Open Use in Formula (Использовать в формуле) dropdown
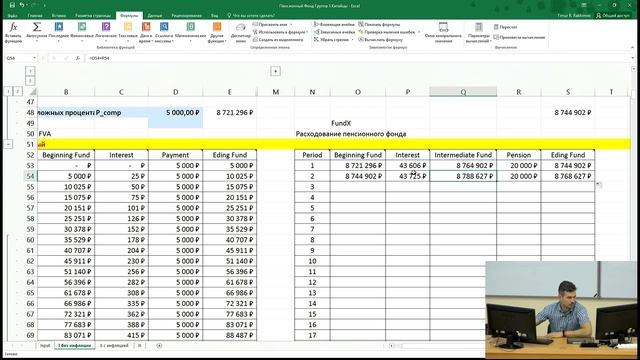 280,32
